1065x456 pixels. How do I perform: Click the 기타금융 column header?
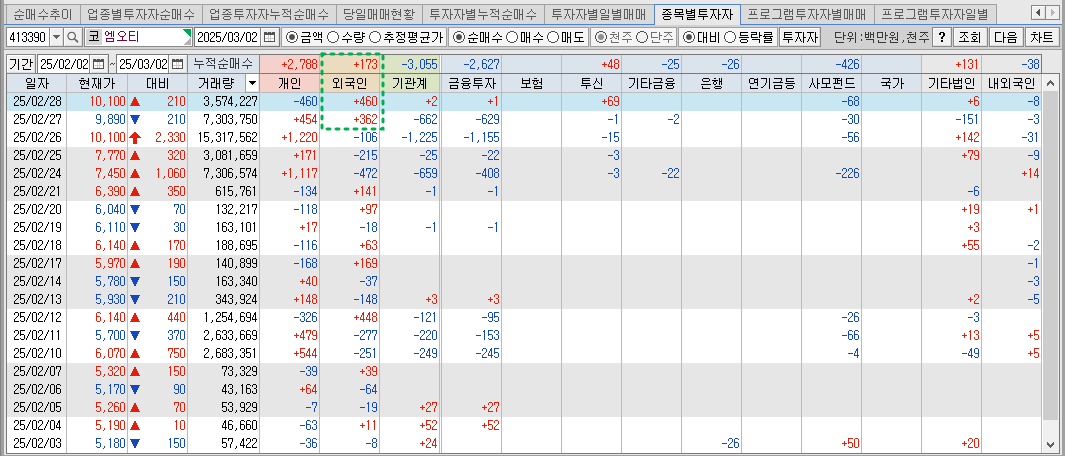coord(651,84)
